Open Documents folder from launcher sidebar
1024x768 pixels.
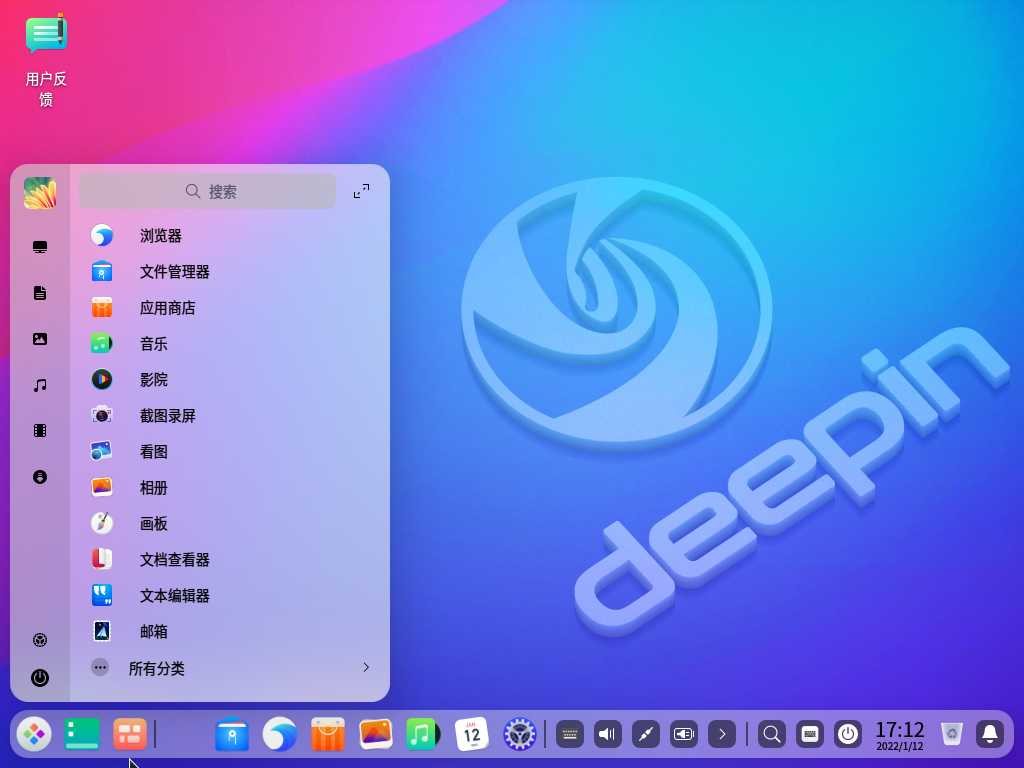click(x=40, y=293)
